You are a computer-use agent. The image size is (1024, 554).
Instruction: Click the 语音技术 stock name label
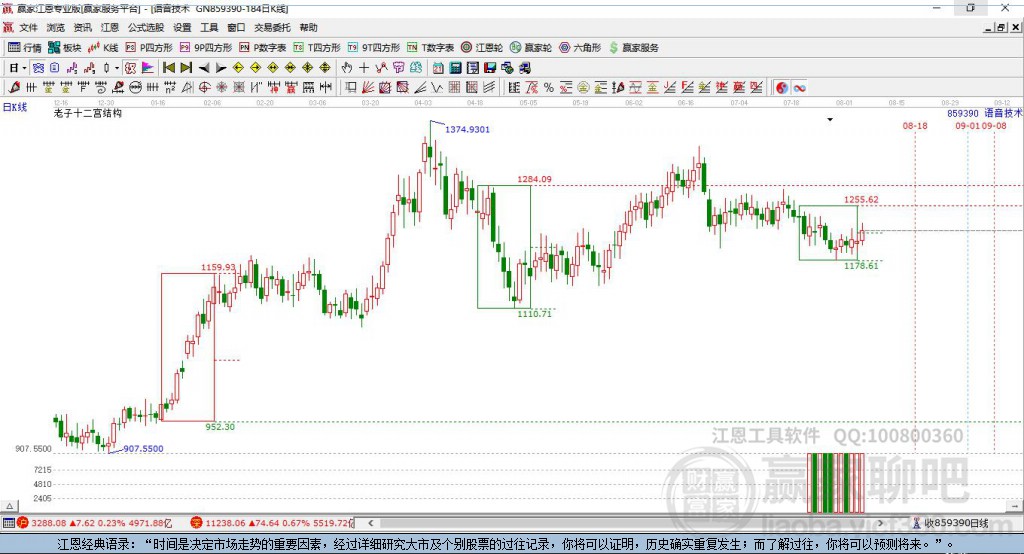(x=1003, y=113)
